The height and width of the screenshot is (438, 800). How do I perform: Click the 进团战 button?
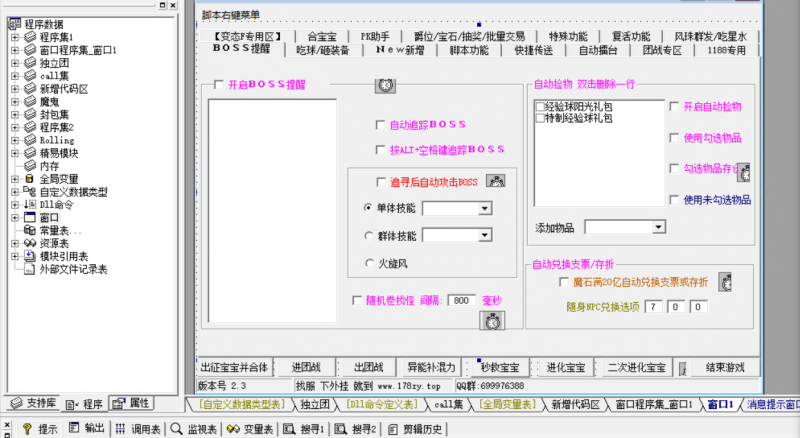tap(306, 367)
